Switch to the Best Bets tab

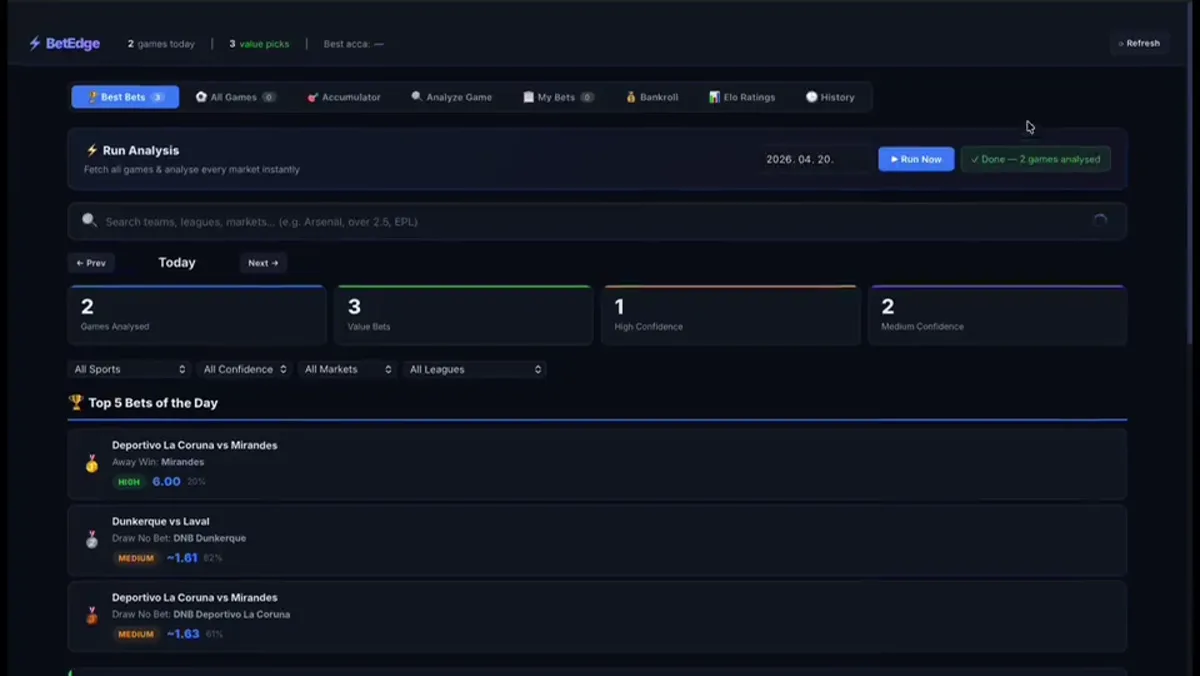(x=125, y=97)
